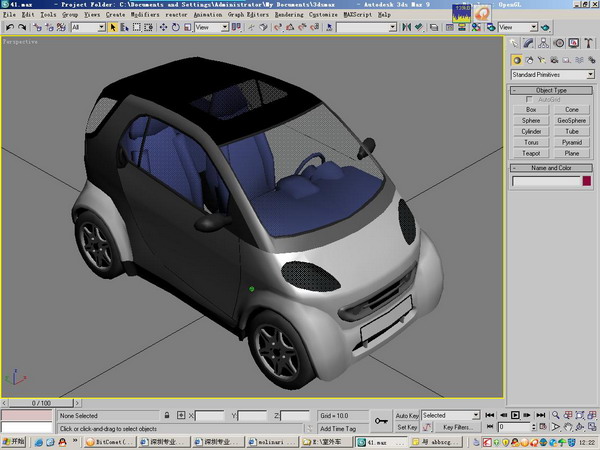The height and width of the screenshot is (450, 600).
Task: Open the Display panel tab
Action: click(x=574, y=44)
